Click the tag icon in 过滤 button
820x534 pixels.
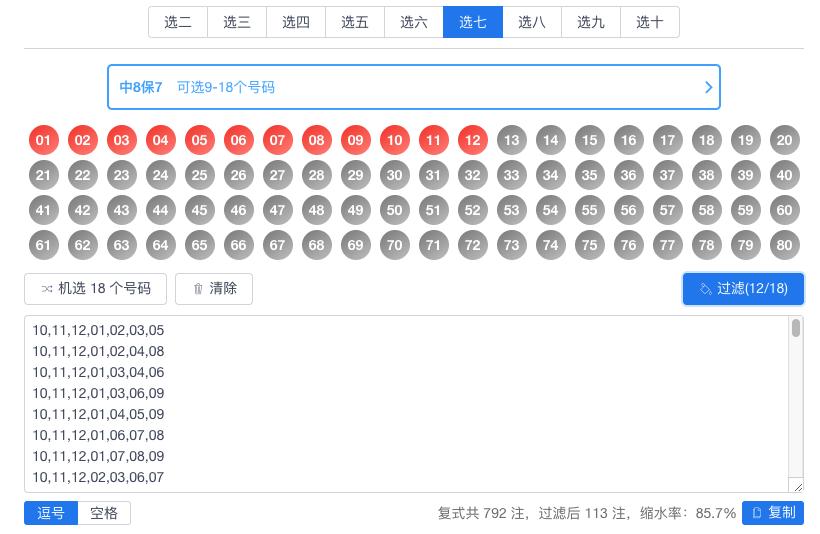click(x=705, y=289)
